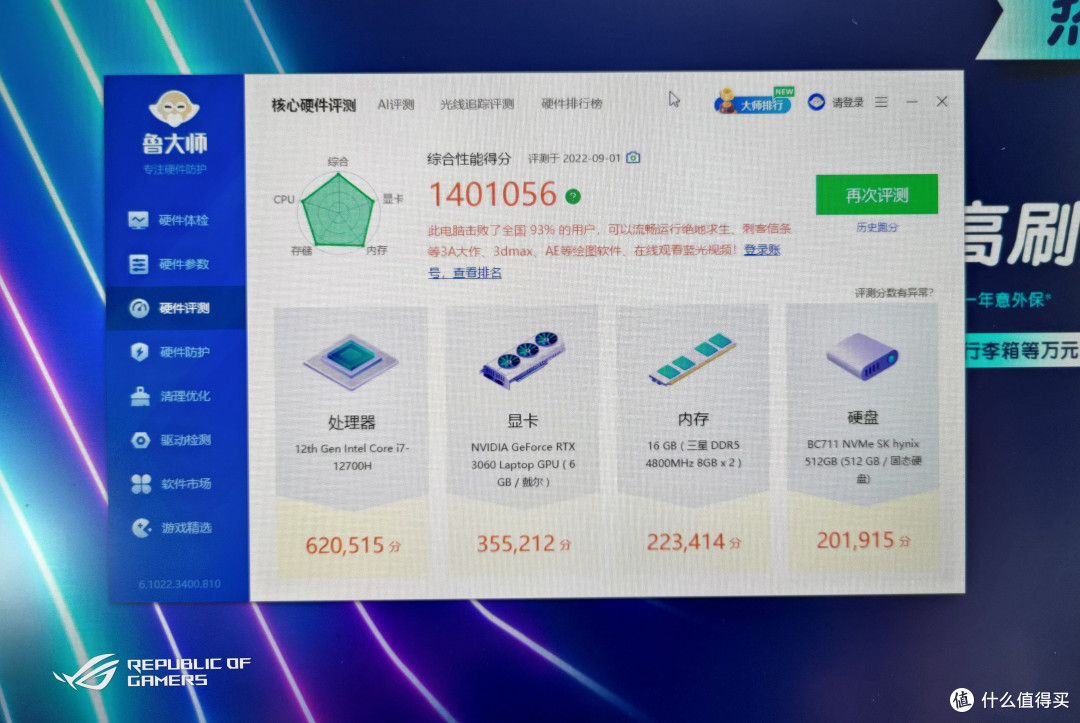
Task: Open 硬件体检 in sidebar
Action: click(169, 220)
